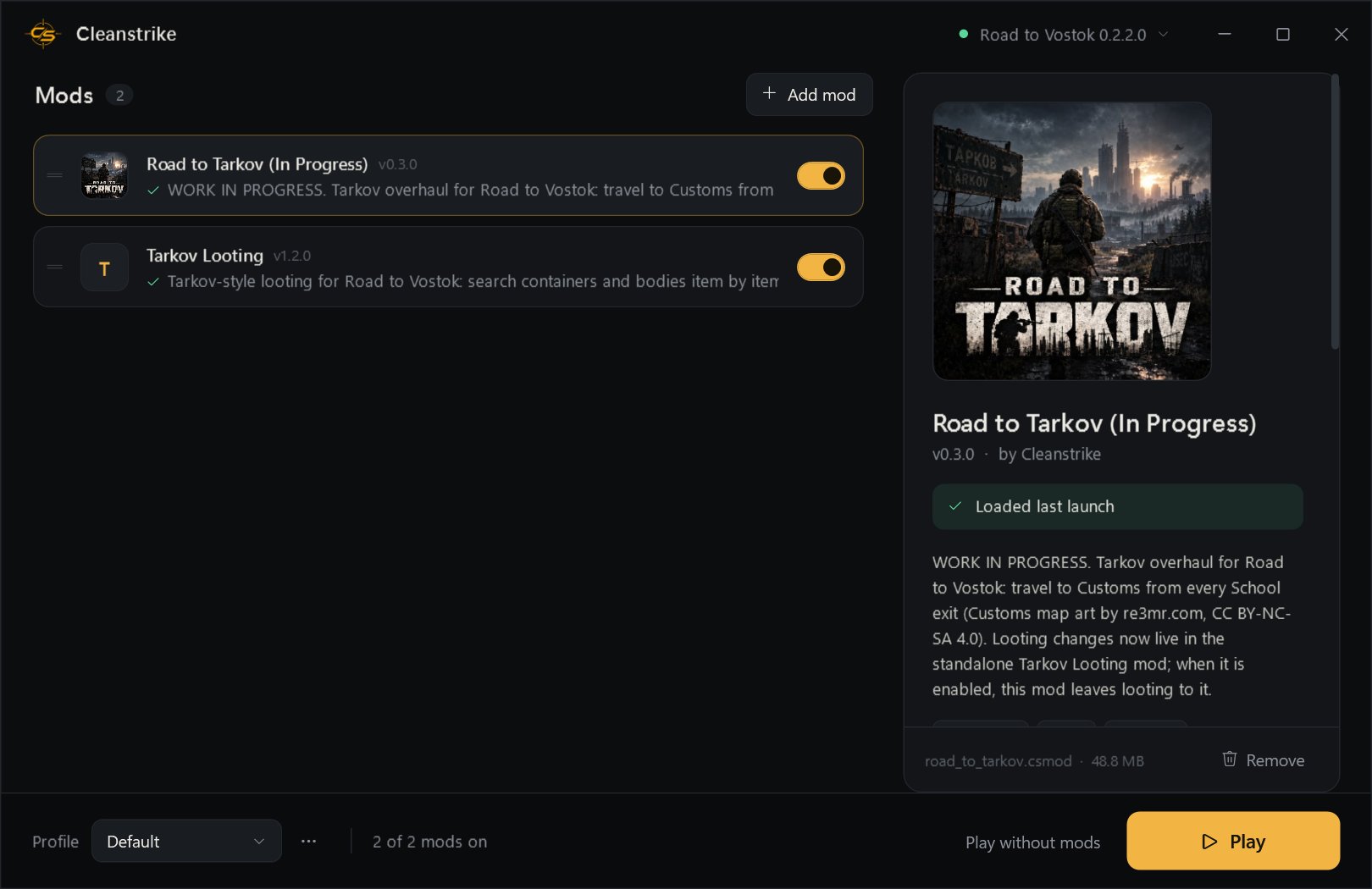Click the Add mod button
This screenshot has height=889, width=1372.
809,94
